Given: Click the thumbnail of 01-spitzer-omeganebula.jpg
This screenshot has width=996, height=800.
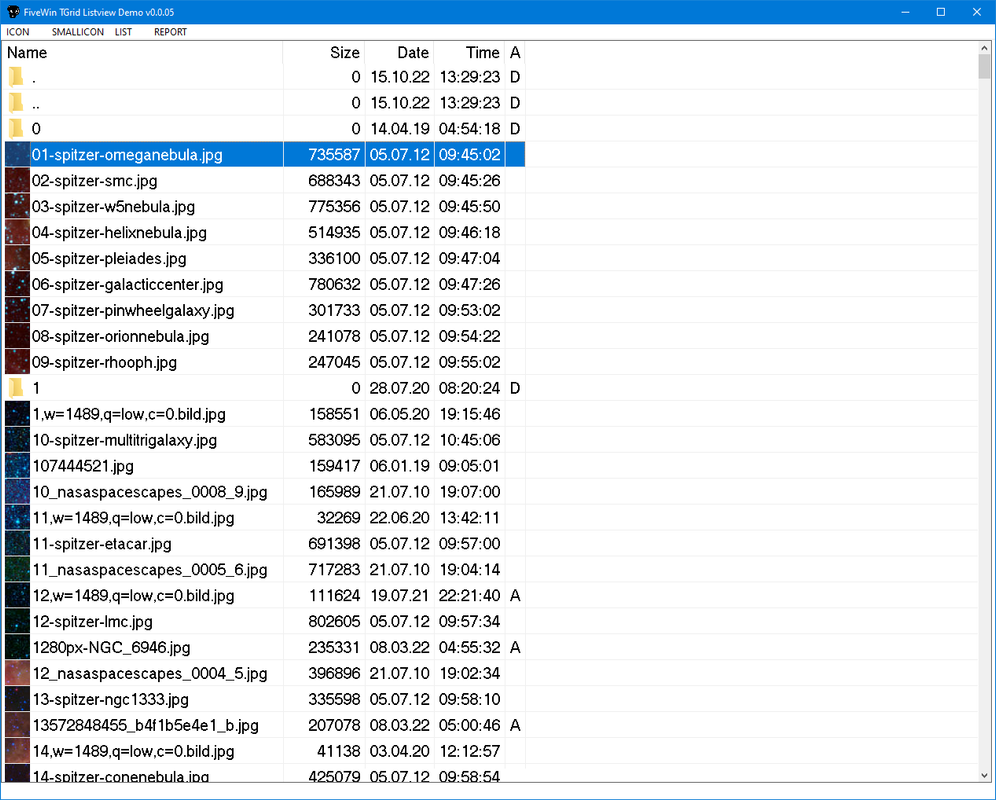Looking at the screenshot, I should (17, 155).
